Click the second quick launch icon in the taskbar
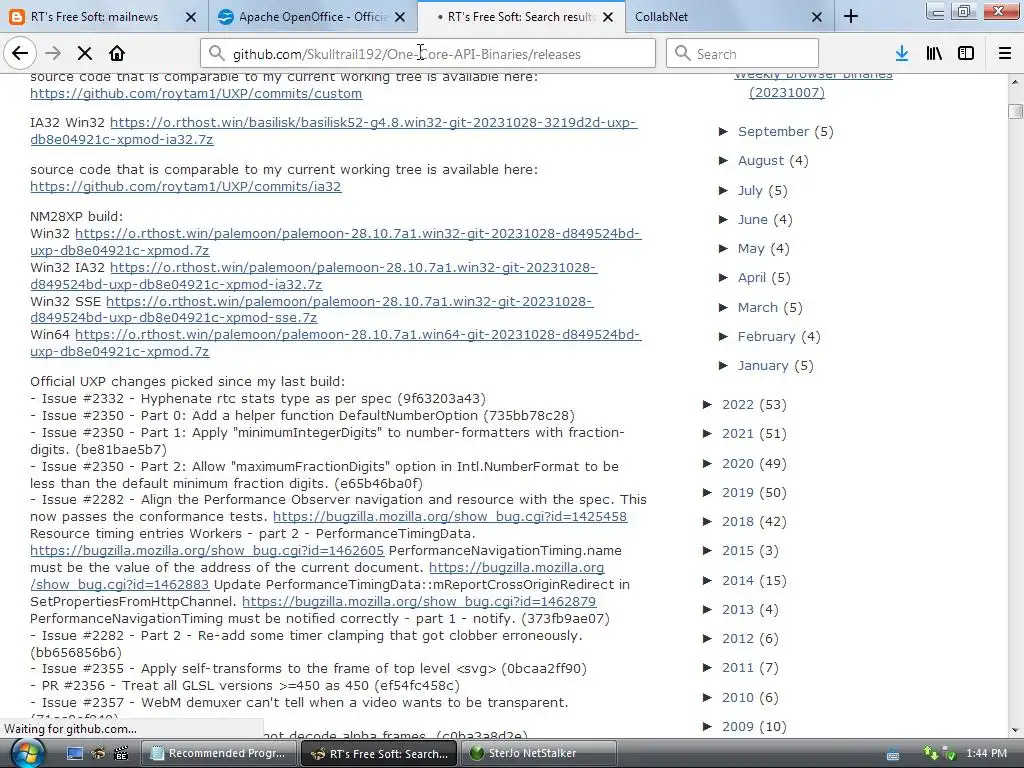Image resolution: width=1024 pixels, height=768 pixels. click(98, 754)
